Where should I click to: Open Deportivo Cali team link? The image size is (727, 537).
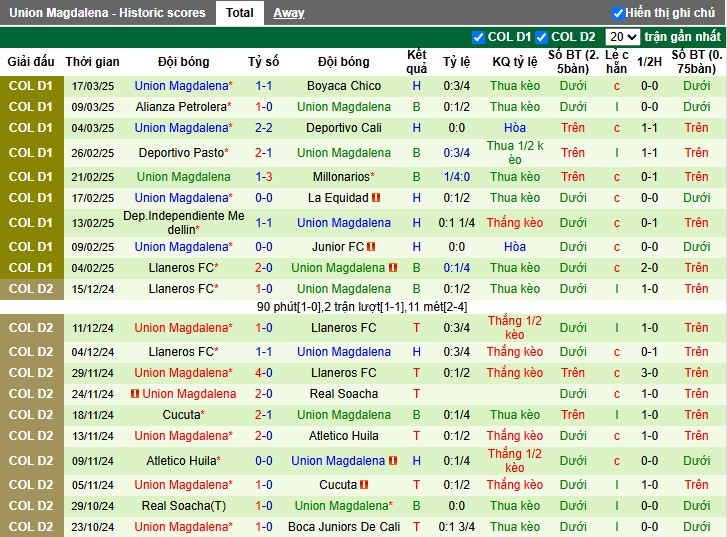point(344,128)
